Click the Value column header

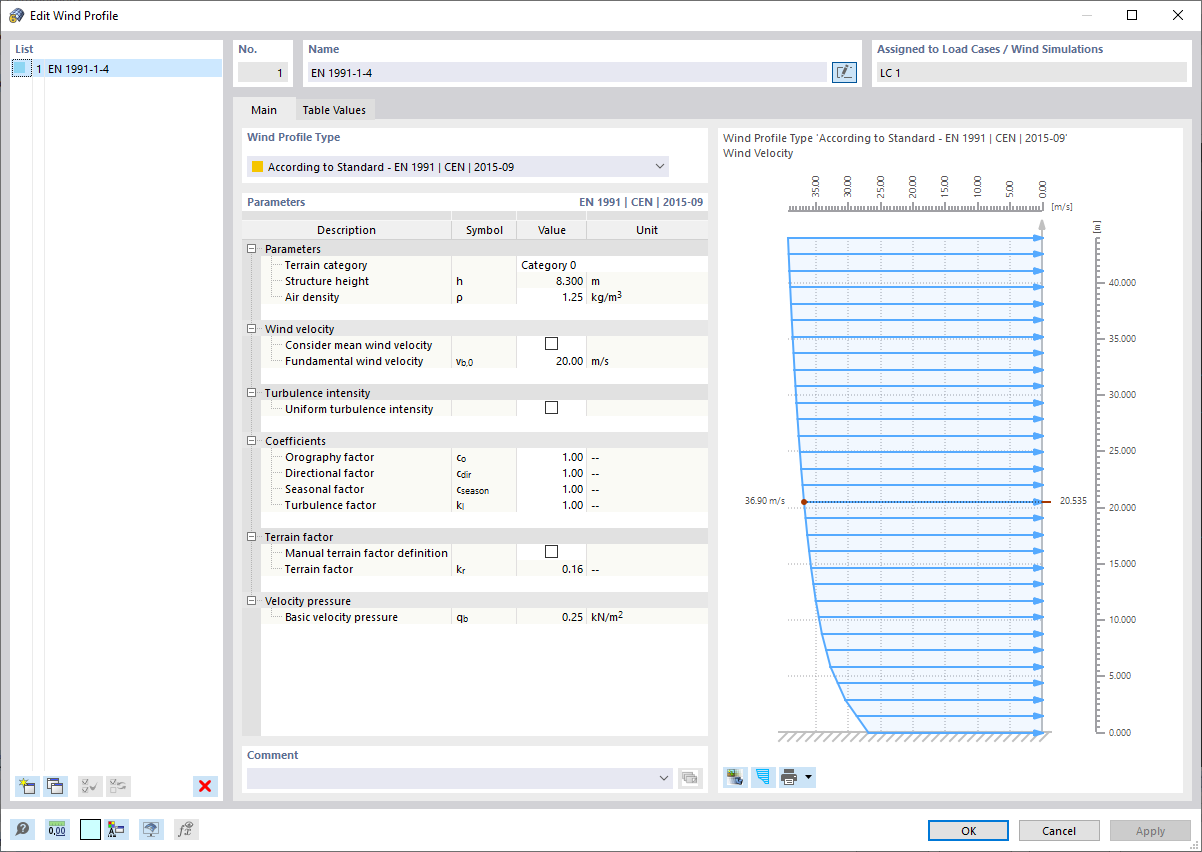pos(551,230)
